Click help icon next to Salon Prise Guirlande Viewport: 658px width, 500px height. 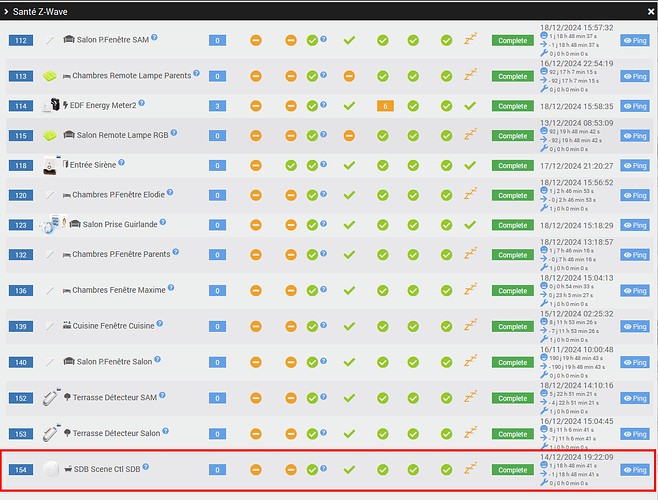click(163, 222)
